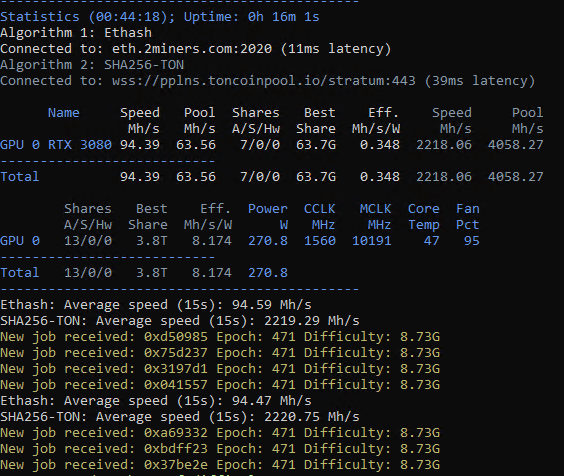The image size is (564, 476).
Task: Select GPU 0 TON shares 13/0/0
Action: 88,241
